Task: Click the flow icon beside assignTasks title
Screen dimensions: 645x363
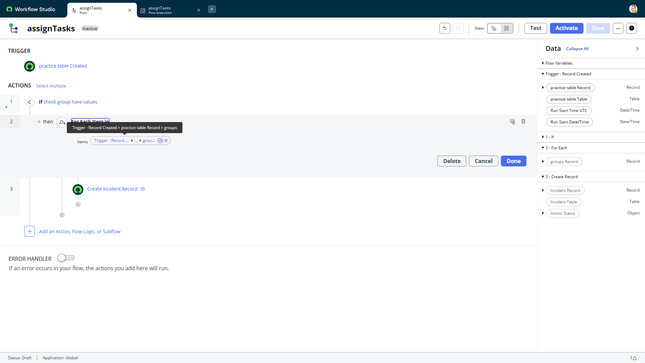Action: (14, 28)
